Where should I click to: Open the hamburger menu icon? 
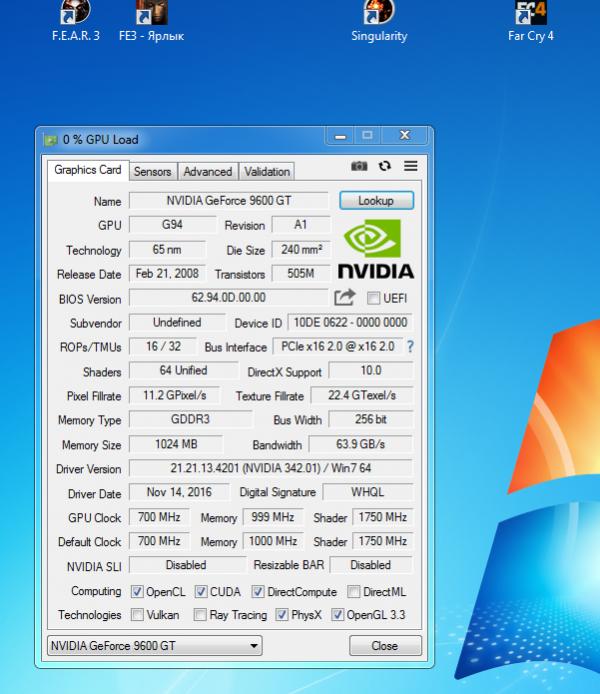pyautogui.click(x=411, y=166)
